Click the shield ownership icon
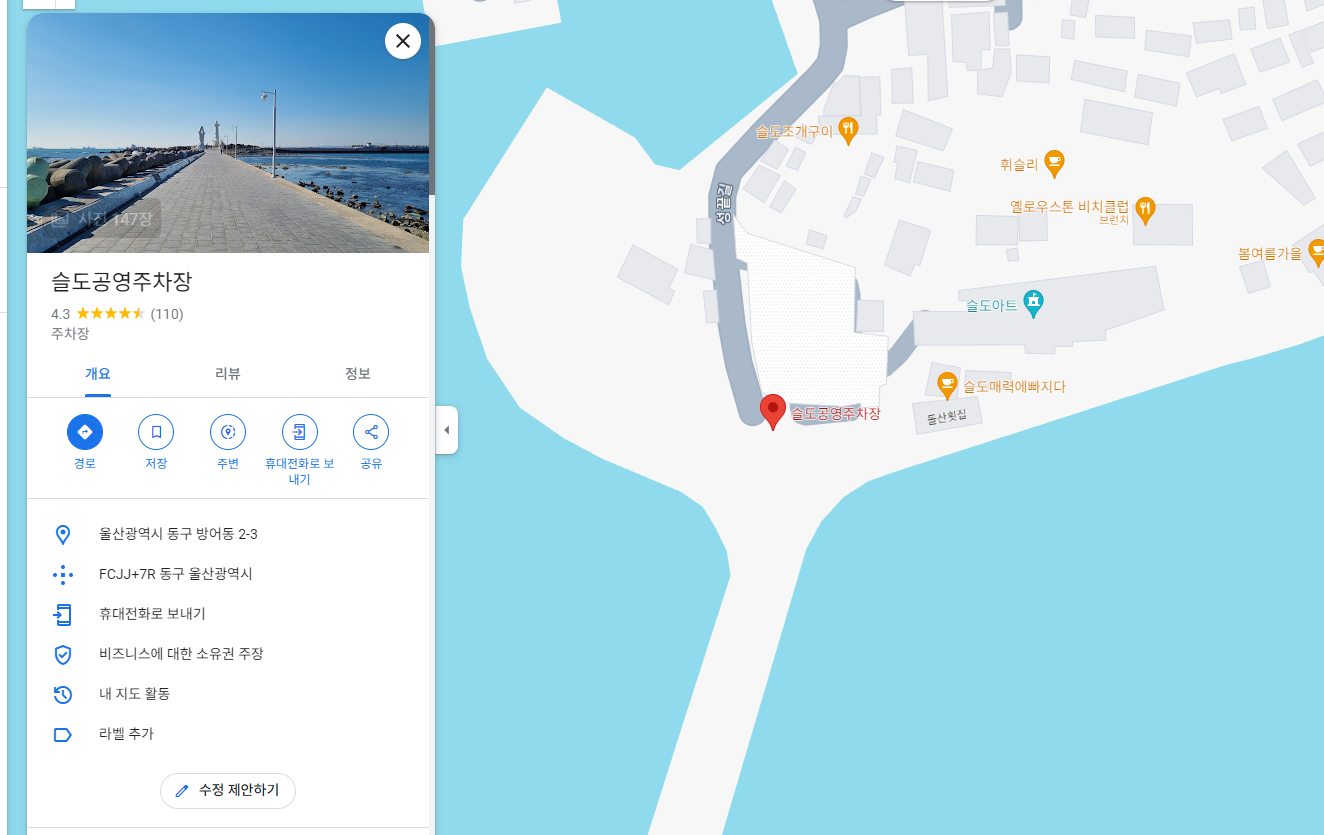The width and height of the screenshot is (1324, 835). (63, 654)
